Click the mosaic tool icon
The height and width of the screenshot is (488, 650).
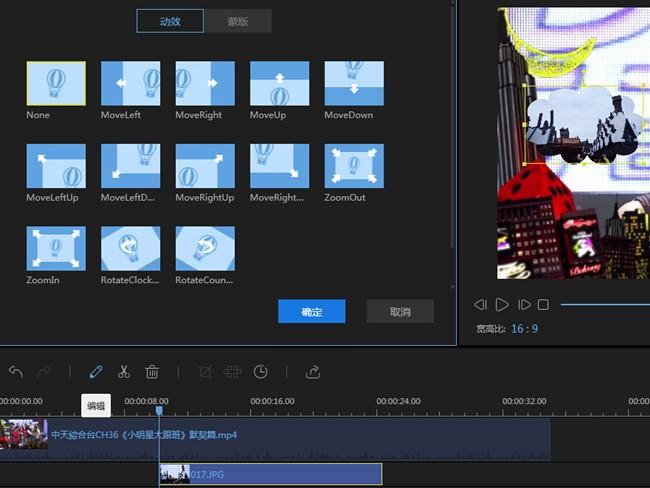coord(232,372)
